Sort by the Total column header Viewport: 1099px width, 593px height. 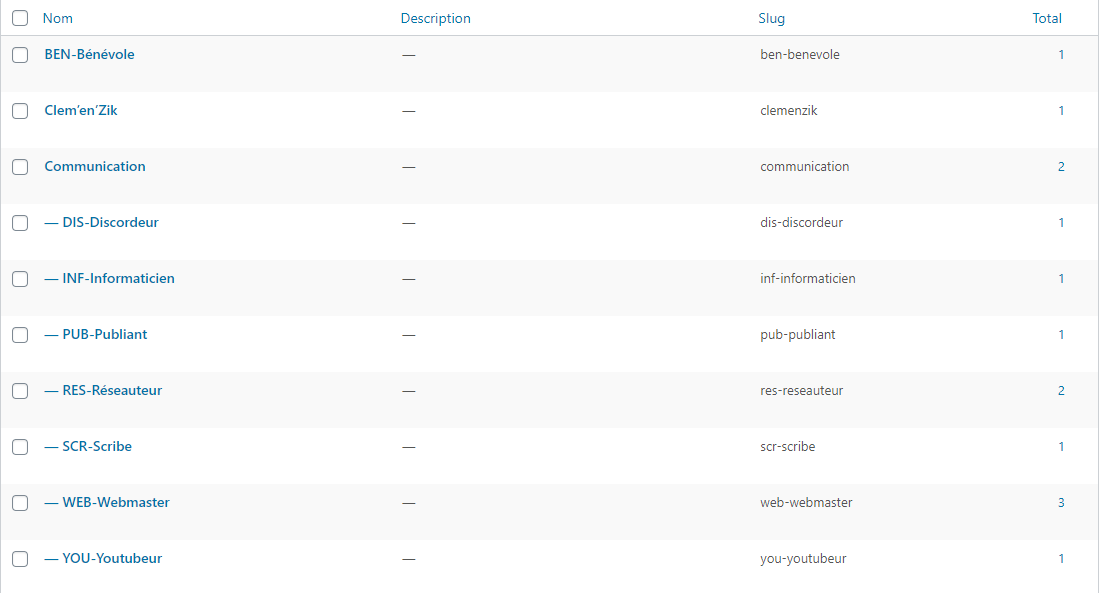(1047, 18)
